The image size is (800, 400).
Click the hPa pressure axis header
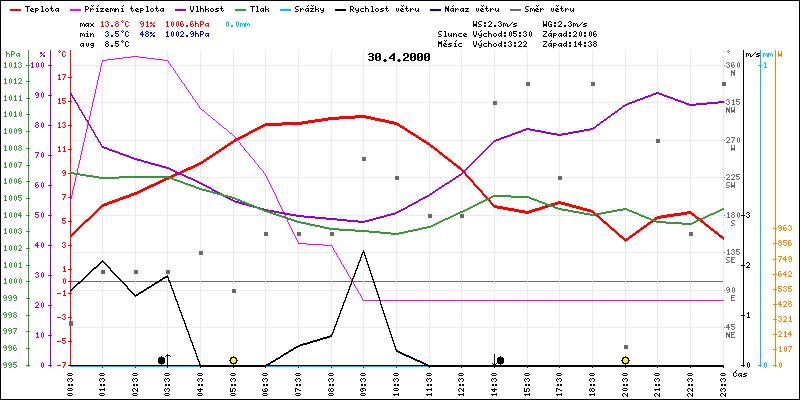[x=12, y=54]
